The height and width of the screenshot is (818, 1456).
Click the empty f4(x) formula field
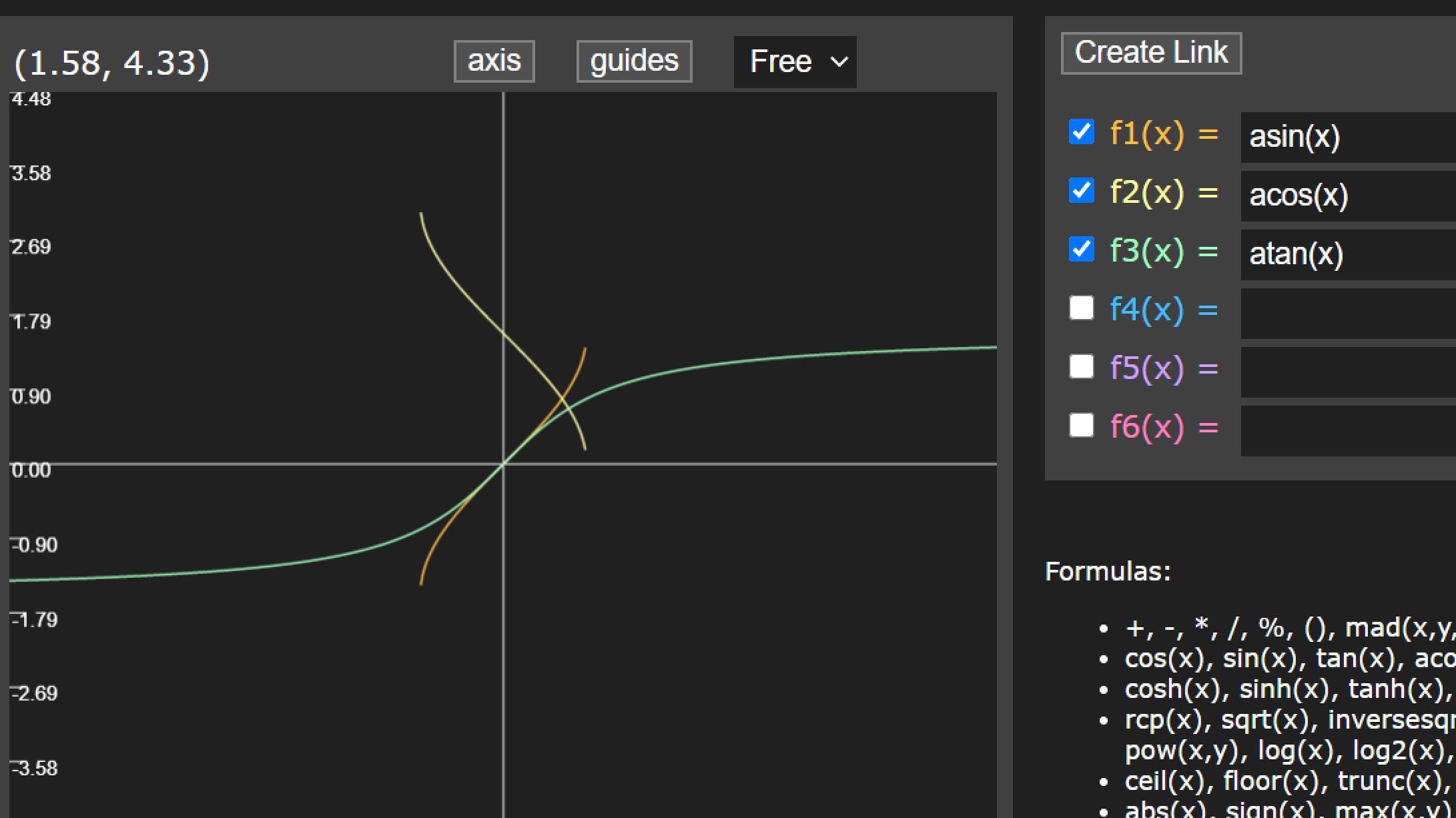pos(1348,313)
